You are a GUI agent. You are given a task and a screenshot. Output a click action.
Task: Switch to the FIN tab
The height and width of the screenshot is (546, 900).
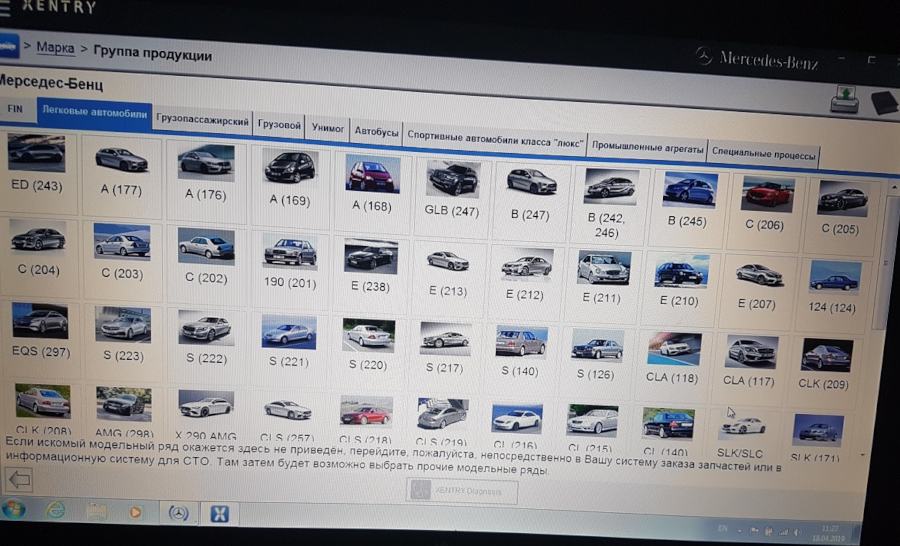point(15,109)
